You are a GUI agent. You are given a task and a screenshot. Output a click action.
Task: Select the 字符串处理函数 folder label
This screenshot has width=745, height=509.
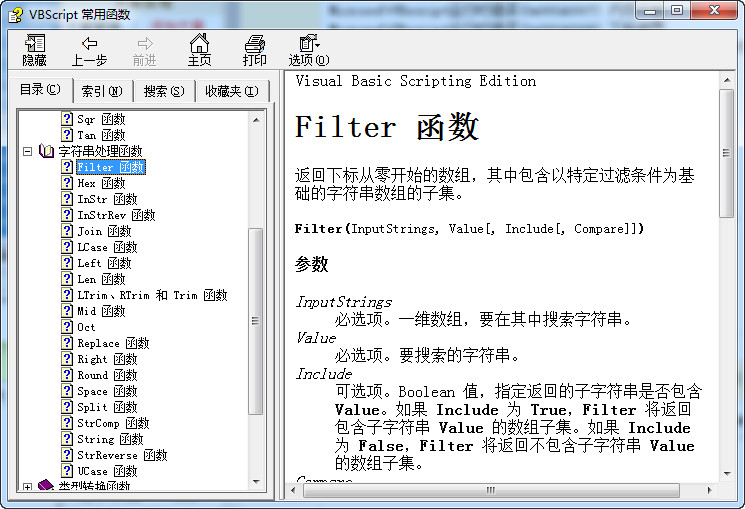100,151
